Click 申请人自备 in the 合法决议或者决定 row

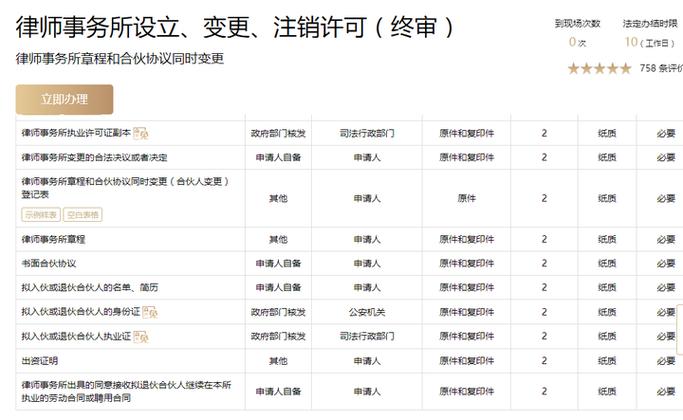coord(278,157)
